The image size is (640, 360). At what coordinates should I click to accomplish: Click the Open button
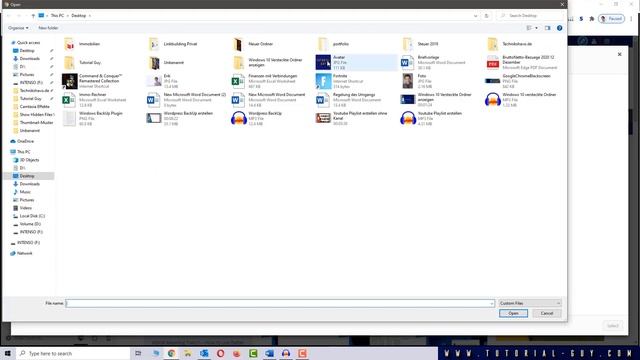pyautogui.click(x=513, y=313)
